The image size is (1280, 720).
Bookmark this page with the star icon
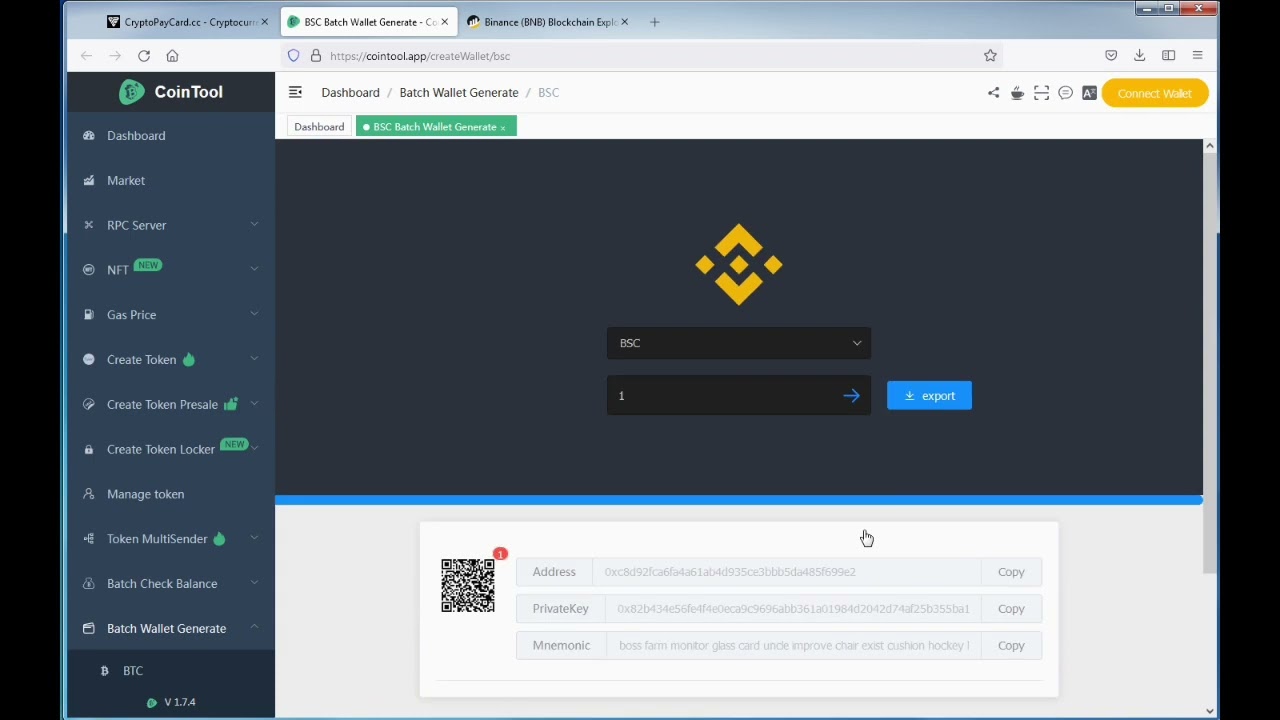pyautogui.click(x=990, y=56)
